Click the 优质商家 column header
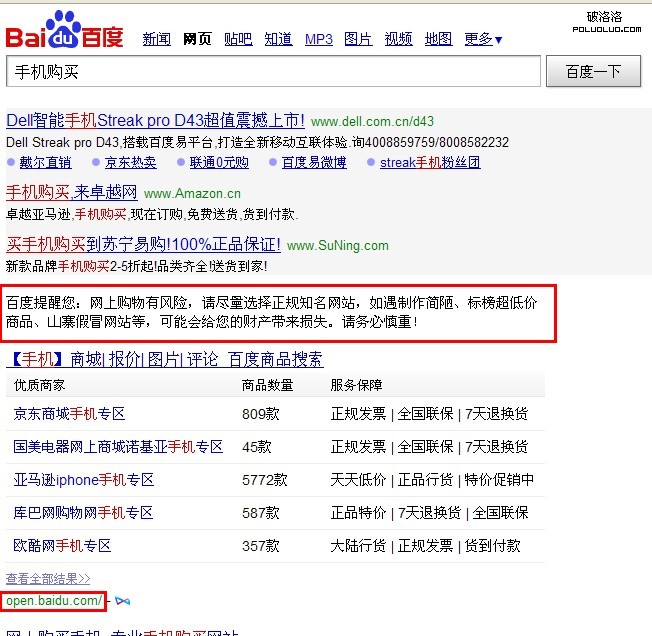 (x=40, y=385)
